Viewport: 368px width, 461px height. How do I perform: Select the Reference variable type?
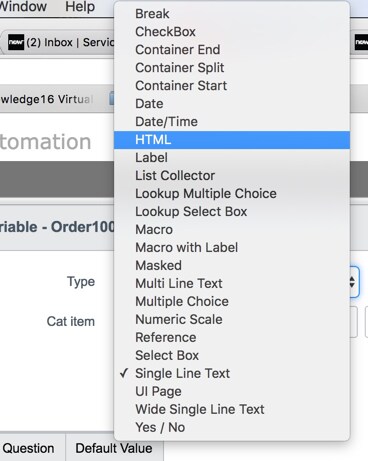(x=232, y=338)
